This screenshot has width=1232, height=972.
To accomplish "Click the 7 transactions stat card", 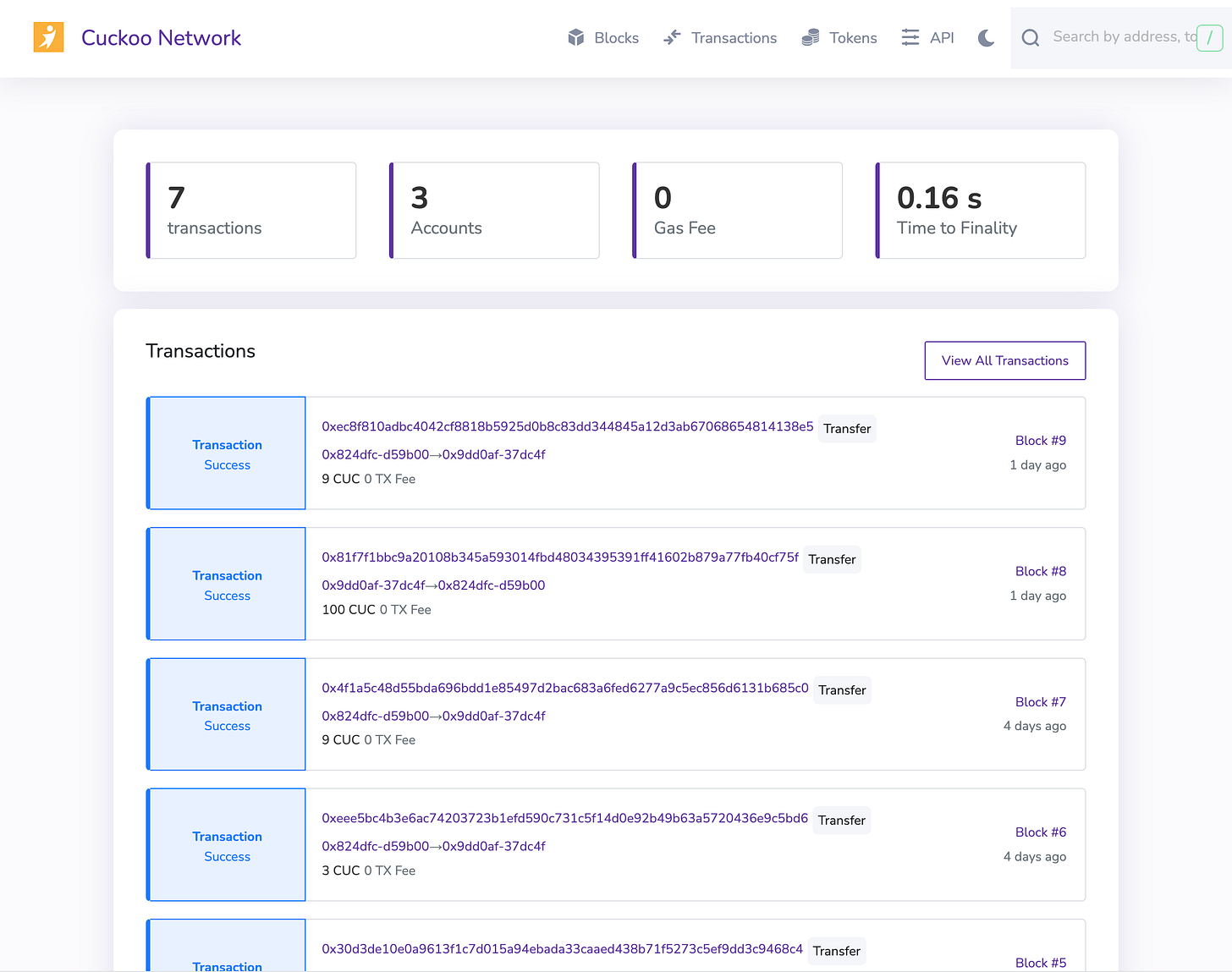I will pos(251,211).
